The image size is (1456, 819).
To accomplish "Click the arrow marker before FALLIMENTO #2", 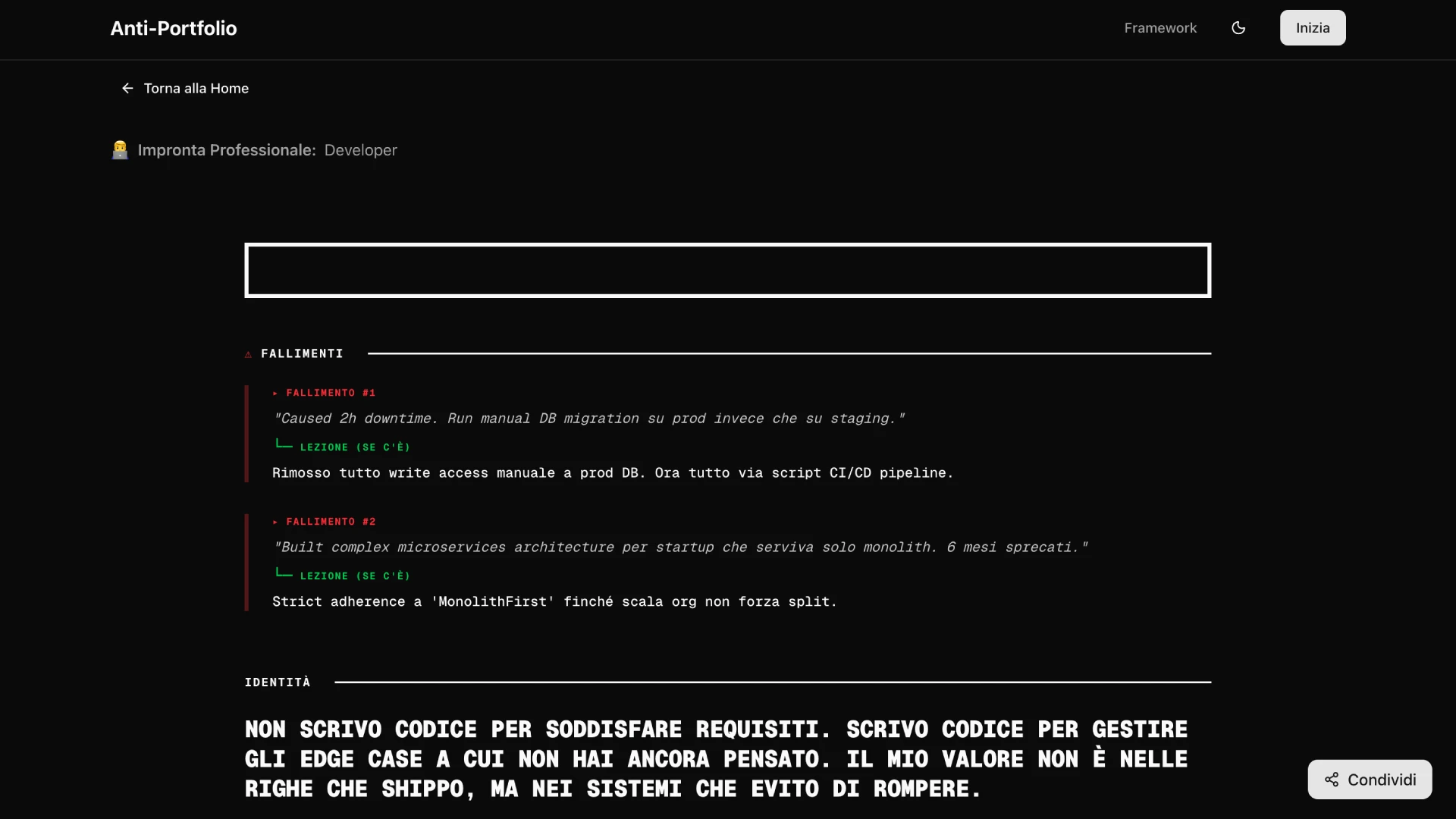I will 276,522.
